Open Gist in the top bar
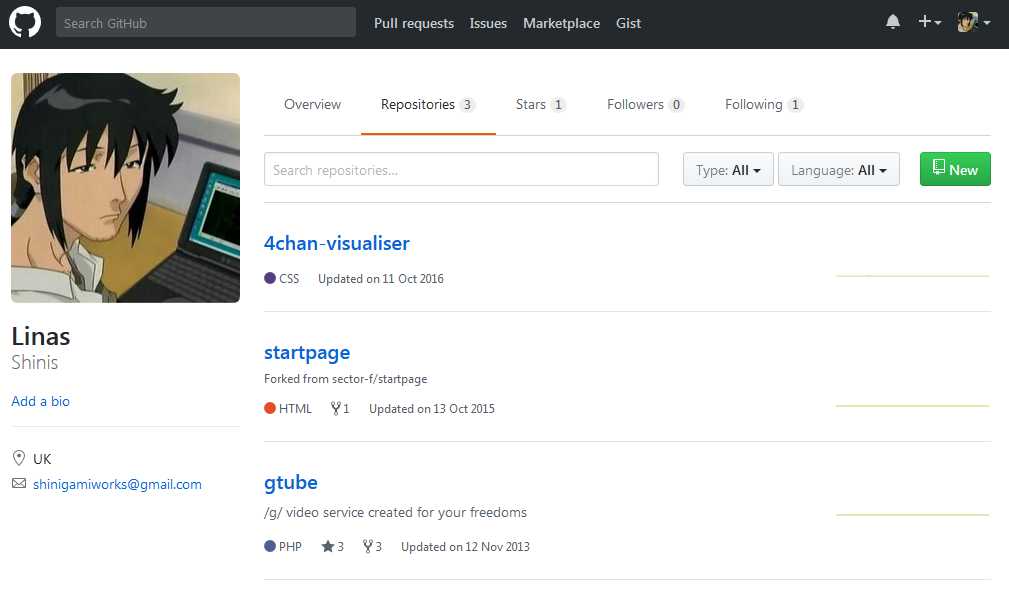Image resolution: width=1009 pixels, height=609 pixels. [x=628, y=23]
